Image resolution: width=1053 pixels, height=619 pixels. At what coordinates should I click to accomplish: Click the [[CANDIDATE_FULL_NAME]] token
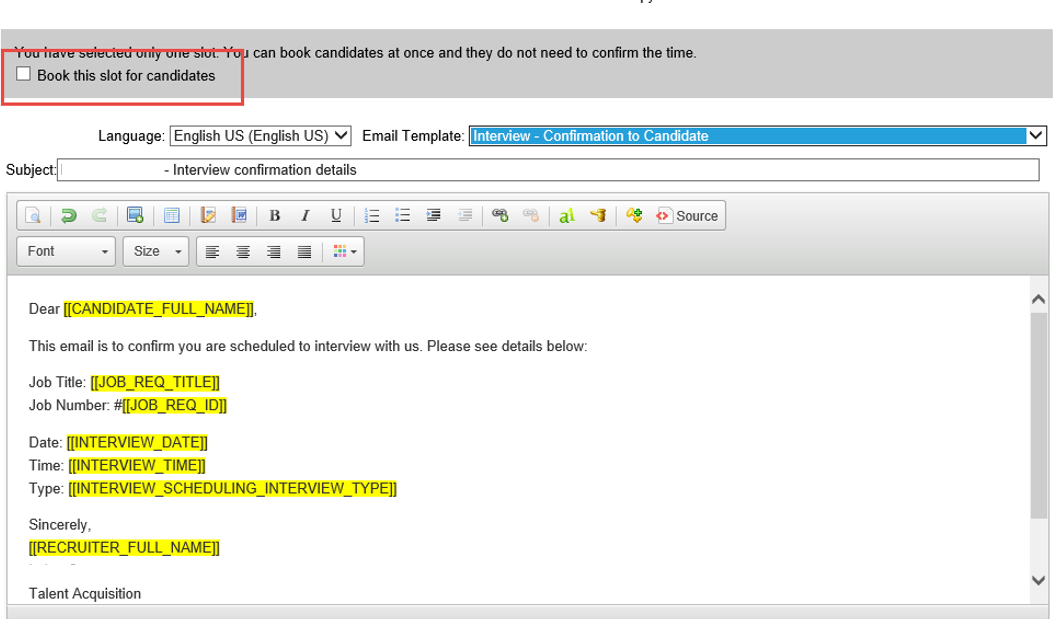(x=159, y=309)
